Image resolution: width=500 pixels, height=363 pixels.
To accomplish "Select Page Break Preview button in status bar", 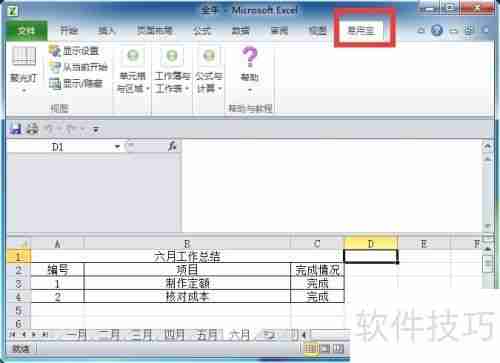I will 338,349.
